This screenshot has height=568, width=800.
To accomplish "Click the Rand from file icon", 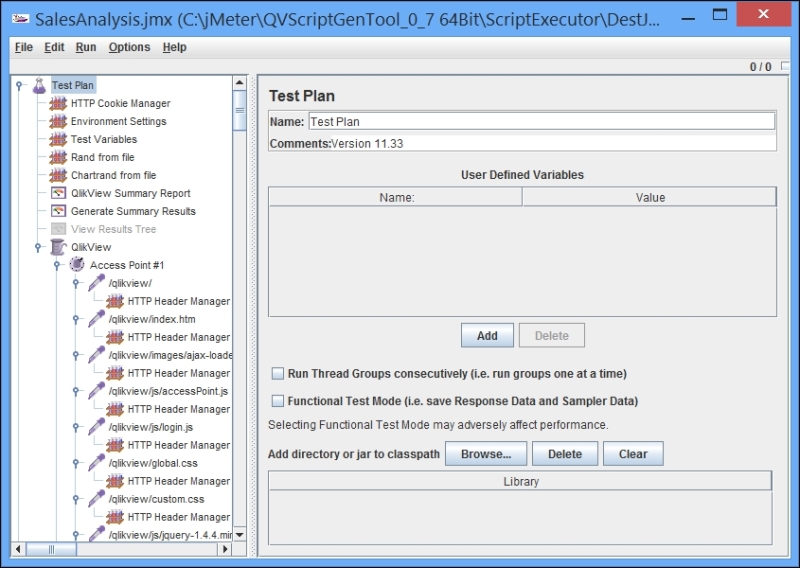I will 58,157.
